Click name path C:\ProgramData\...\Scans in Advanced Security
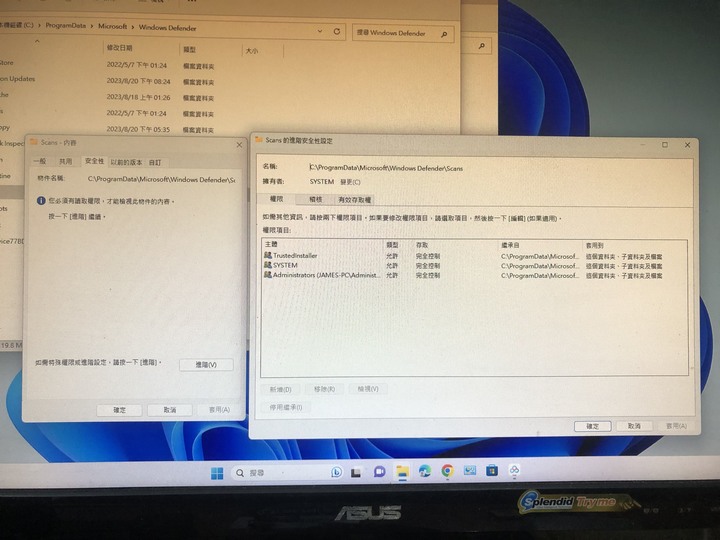The image size is (720, 540). click(386, 168)
